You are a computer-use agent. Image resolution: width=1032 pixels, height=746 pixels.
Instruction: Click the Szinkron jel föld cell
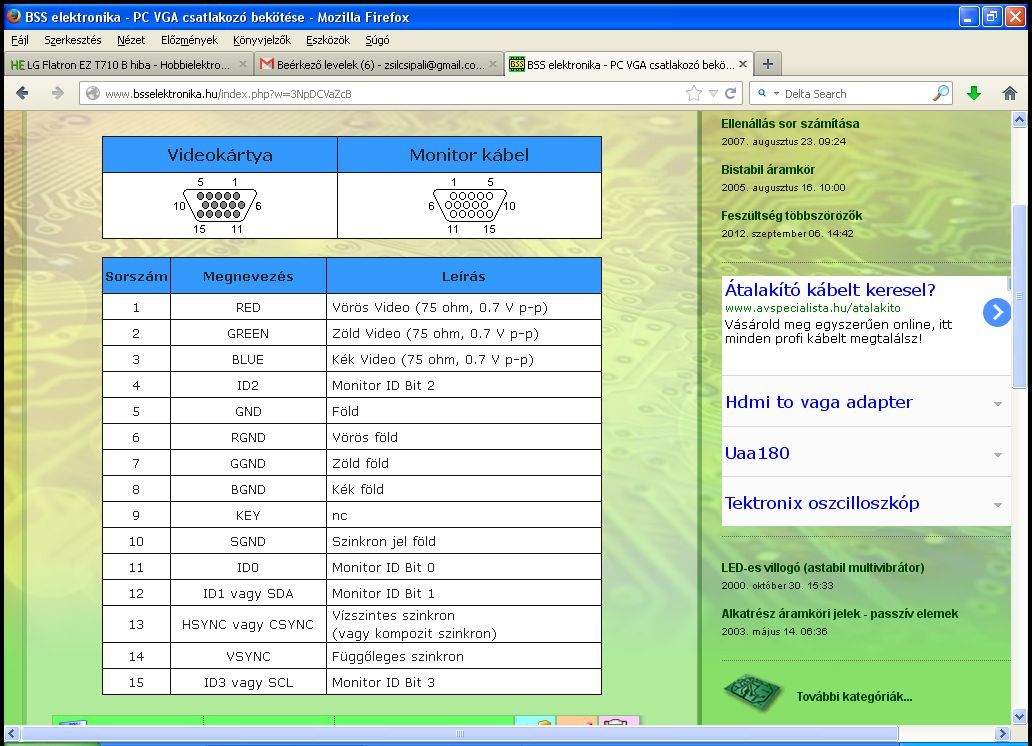(464, 541)
